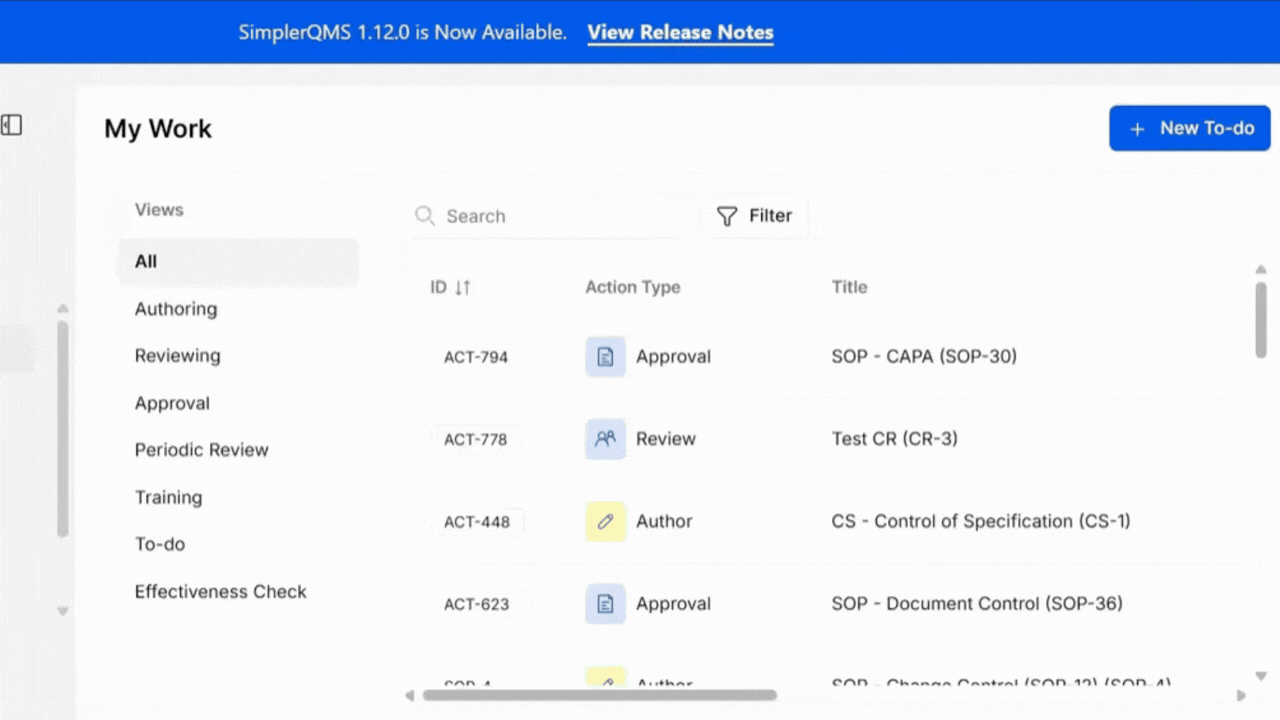Open the Authoring view
The image size is (1280, 720).
tap(176, 309)
